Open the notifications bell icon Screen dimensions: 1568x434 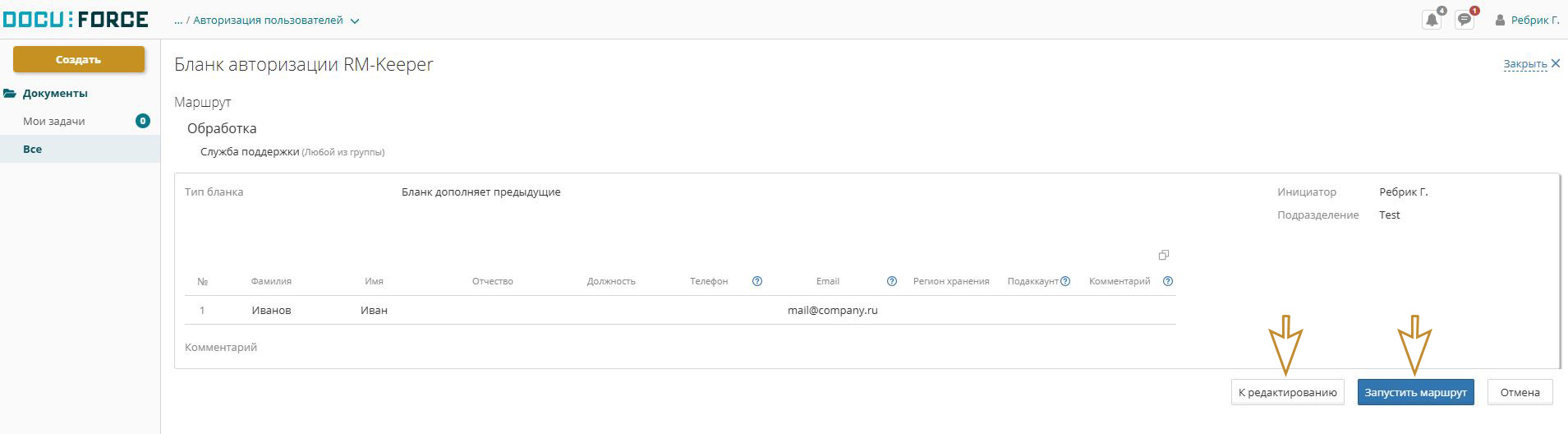pos(1432,20)
